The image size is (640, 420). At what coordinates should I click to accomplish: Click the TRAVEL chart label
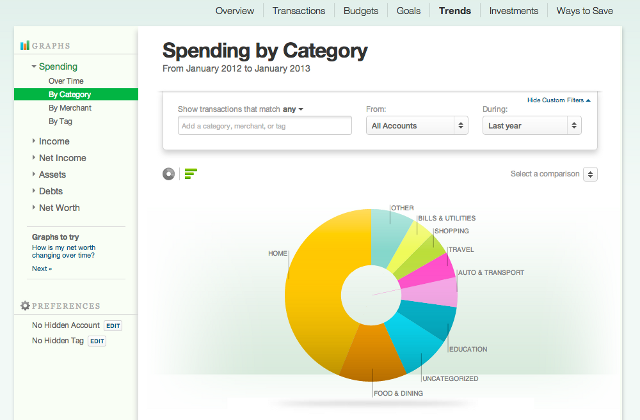[461, 250]
